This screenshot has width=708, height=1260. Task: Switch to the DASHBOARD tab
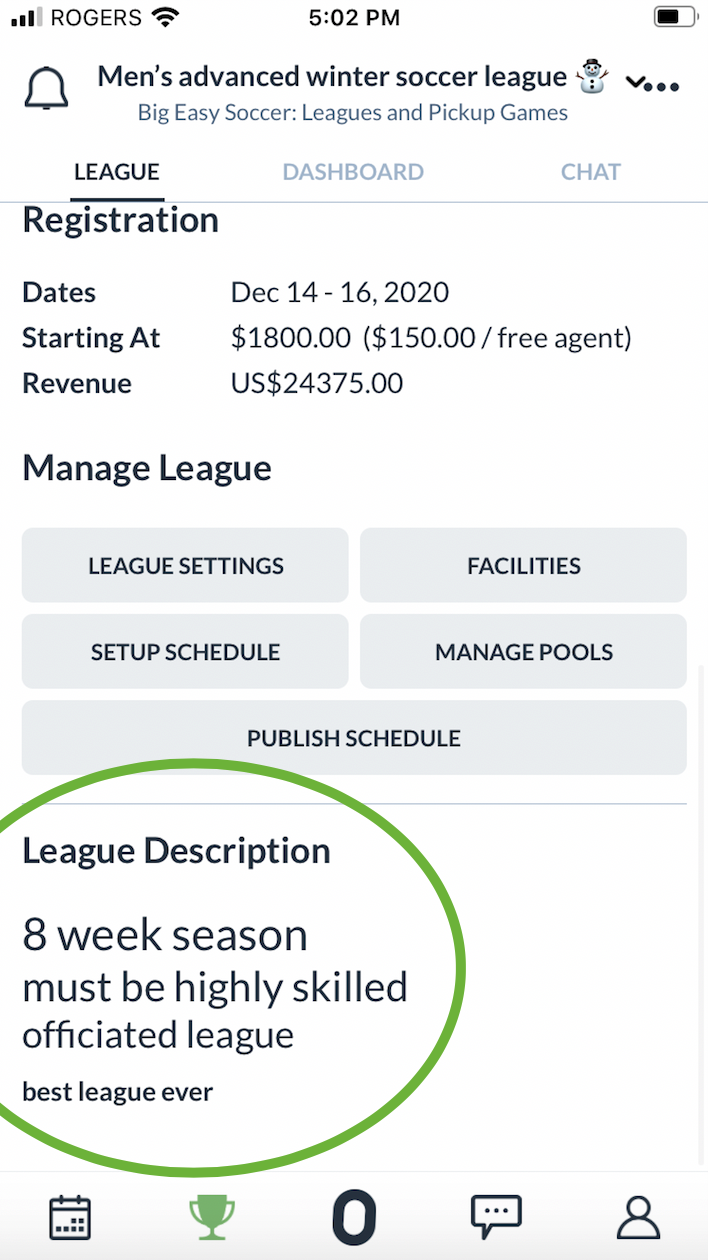pos(353,172)
